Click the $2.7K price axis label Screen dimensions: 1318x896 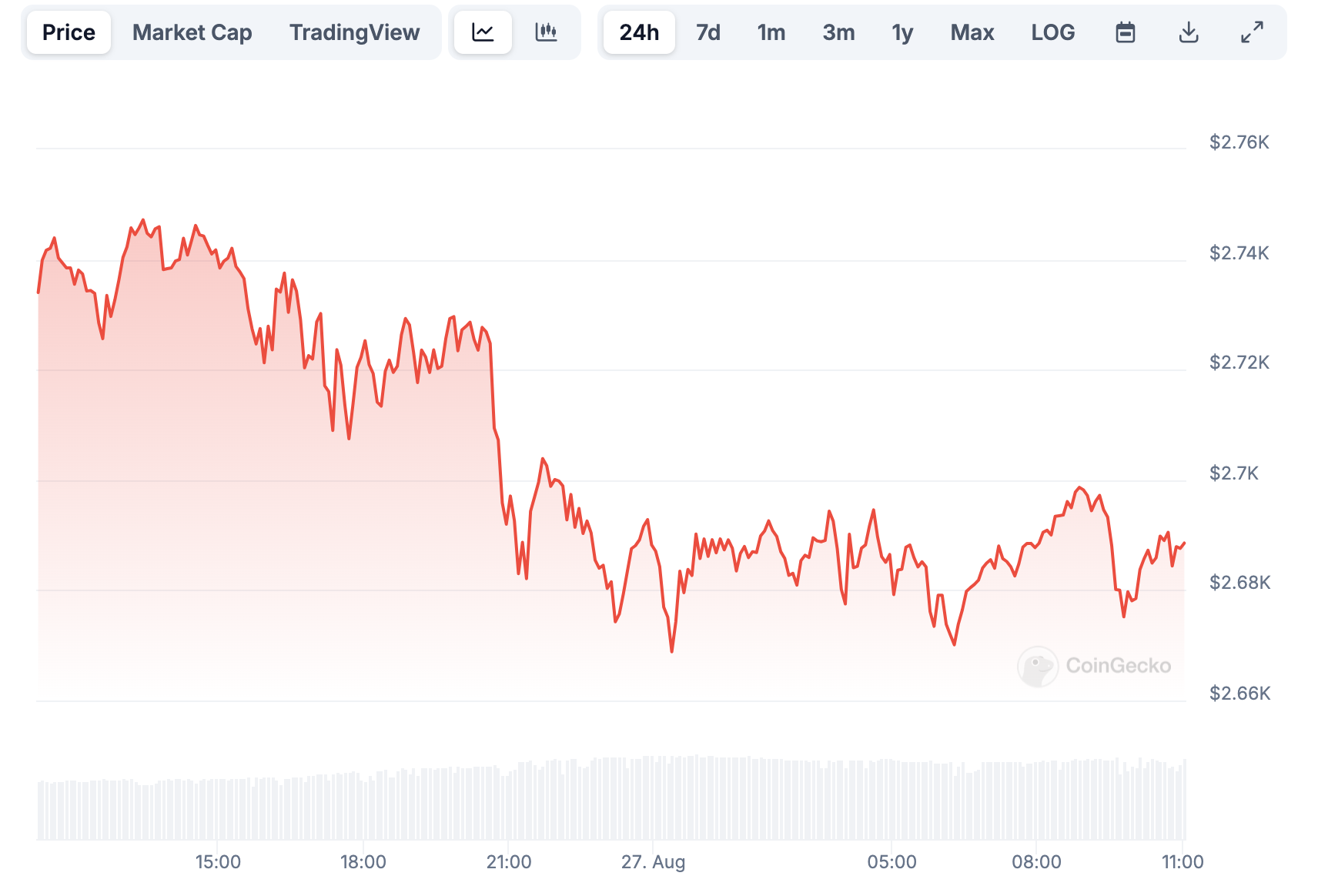click(x=1233, y=473)
